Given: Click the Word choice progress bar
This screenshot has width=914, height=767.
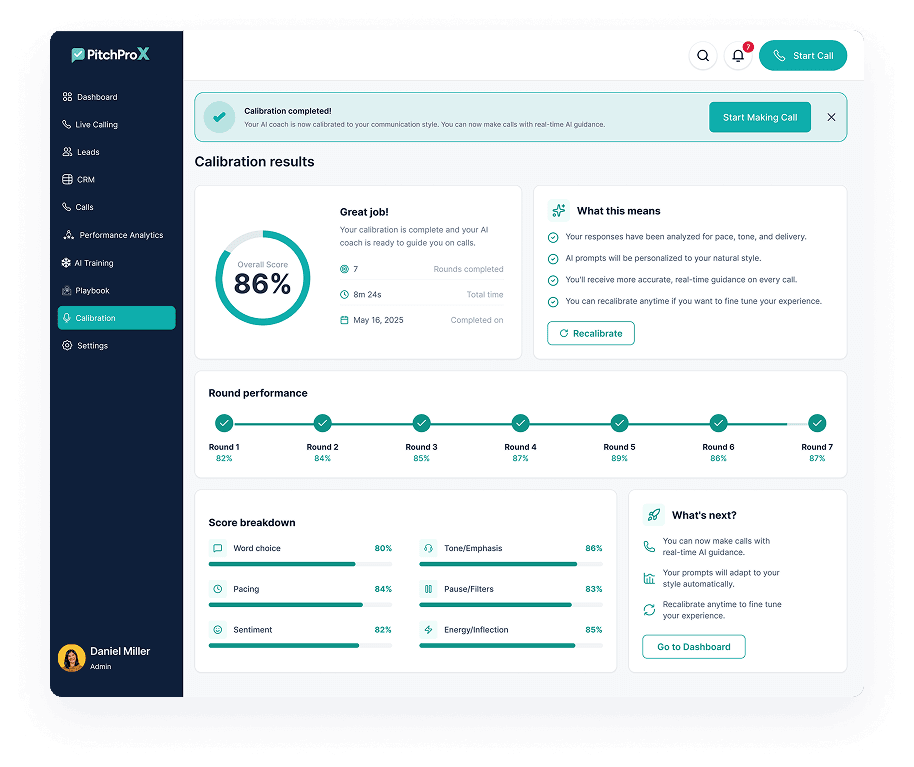Looking at the screenshot, I should (300, 564).
